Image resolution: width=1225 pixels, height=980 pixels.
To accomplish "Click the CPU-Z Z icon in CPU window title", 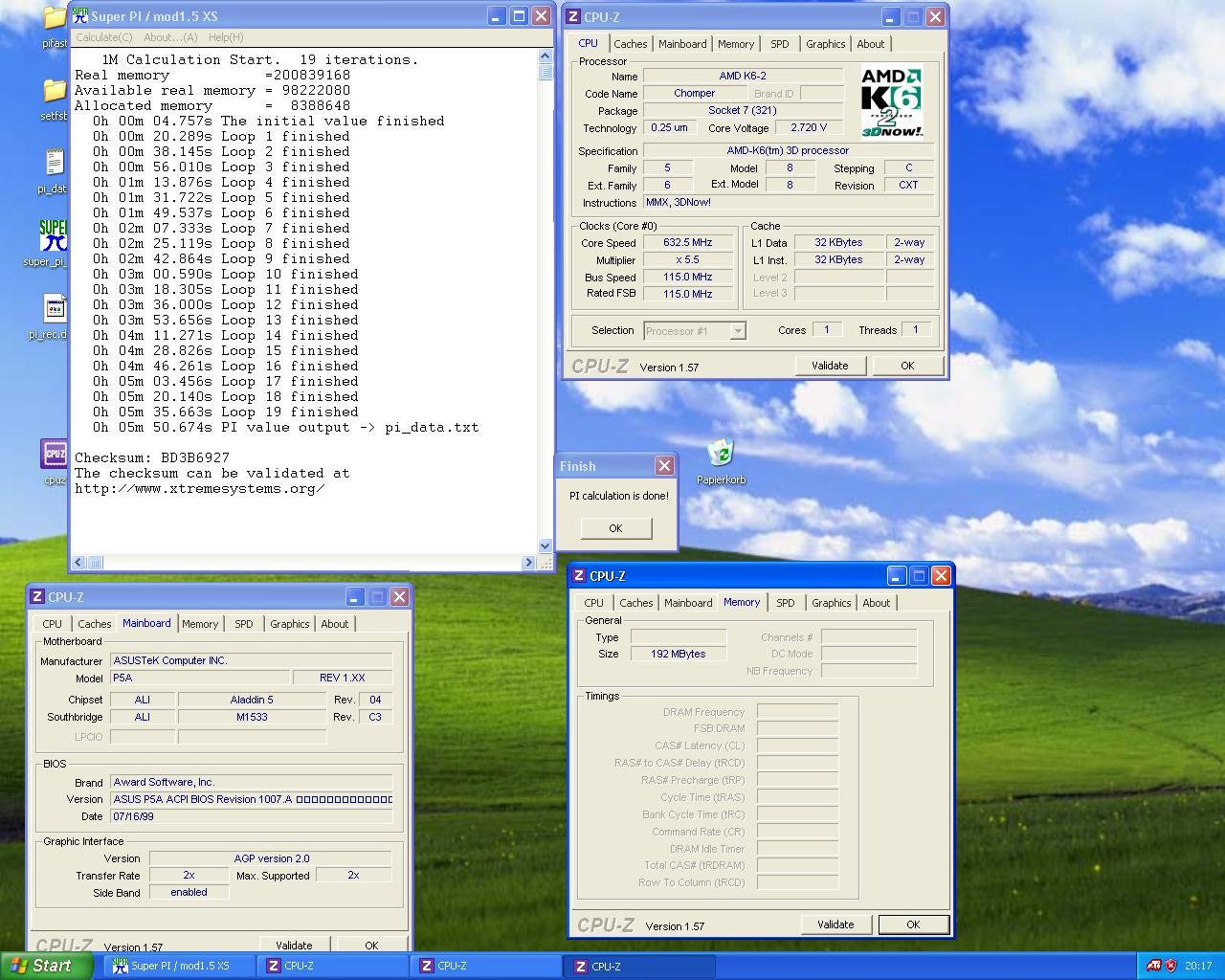I will tap(572, 16).
